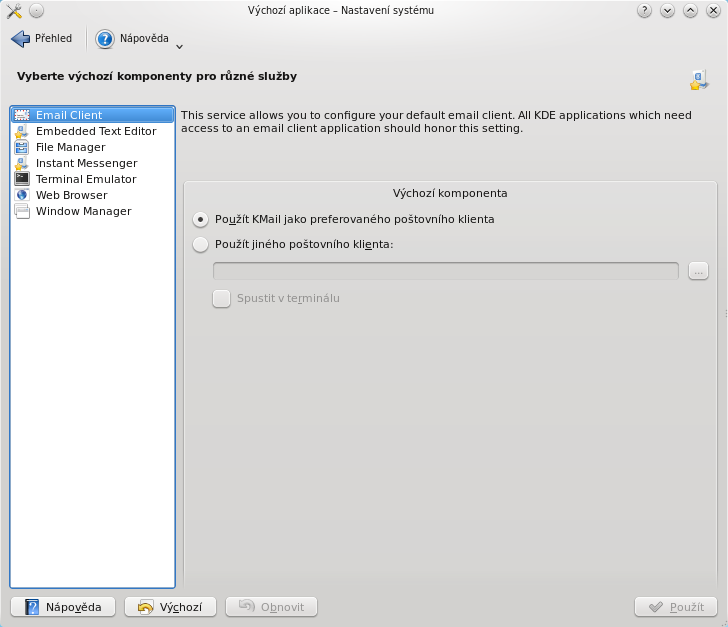Click the Použít apply button
Image resolution: width=728 pixels, height=627 pixels.
(676, 607)
